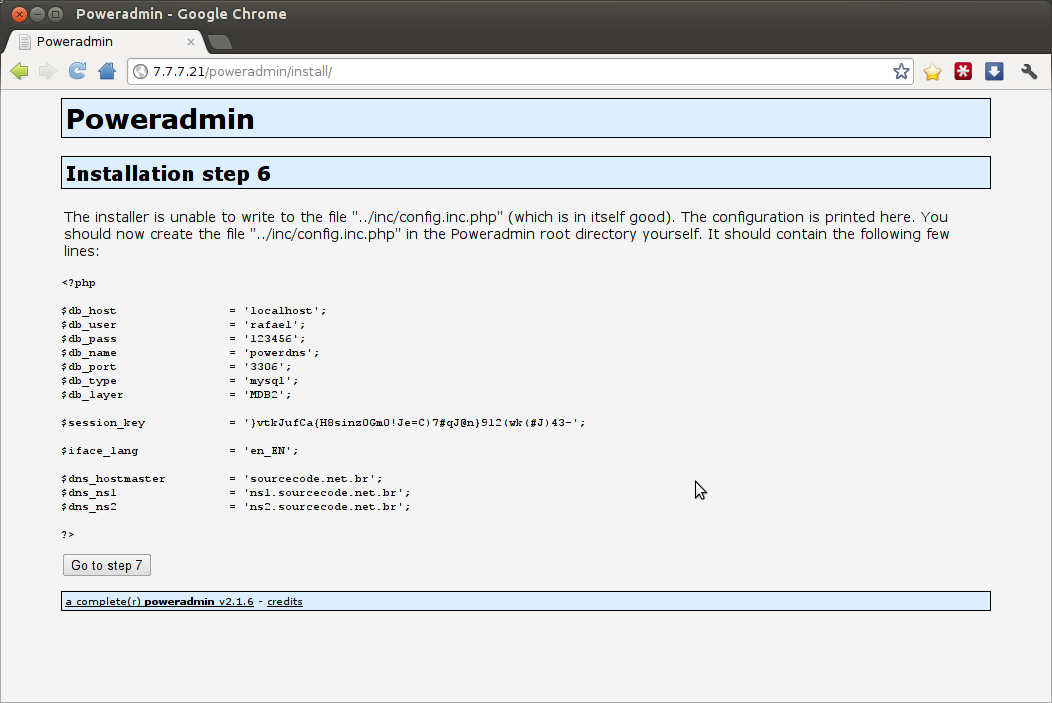Click the $dns_hostmaster line
Screen dimensions: 1052x703
pos(222,479)
